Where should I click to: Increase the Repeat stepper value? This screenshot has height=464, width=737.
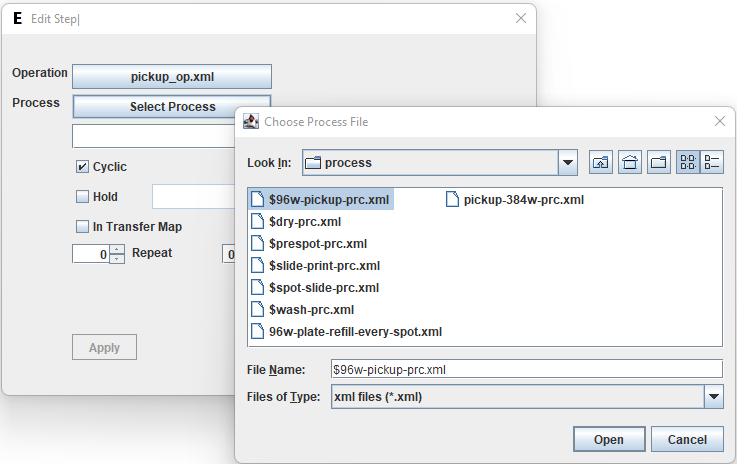pos(117,249)
